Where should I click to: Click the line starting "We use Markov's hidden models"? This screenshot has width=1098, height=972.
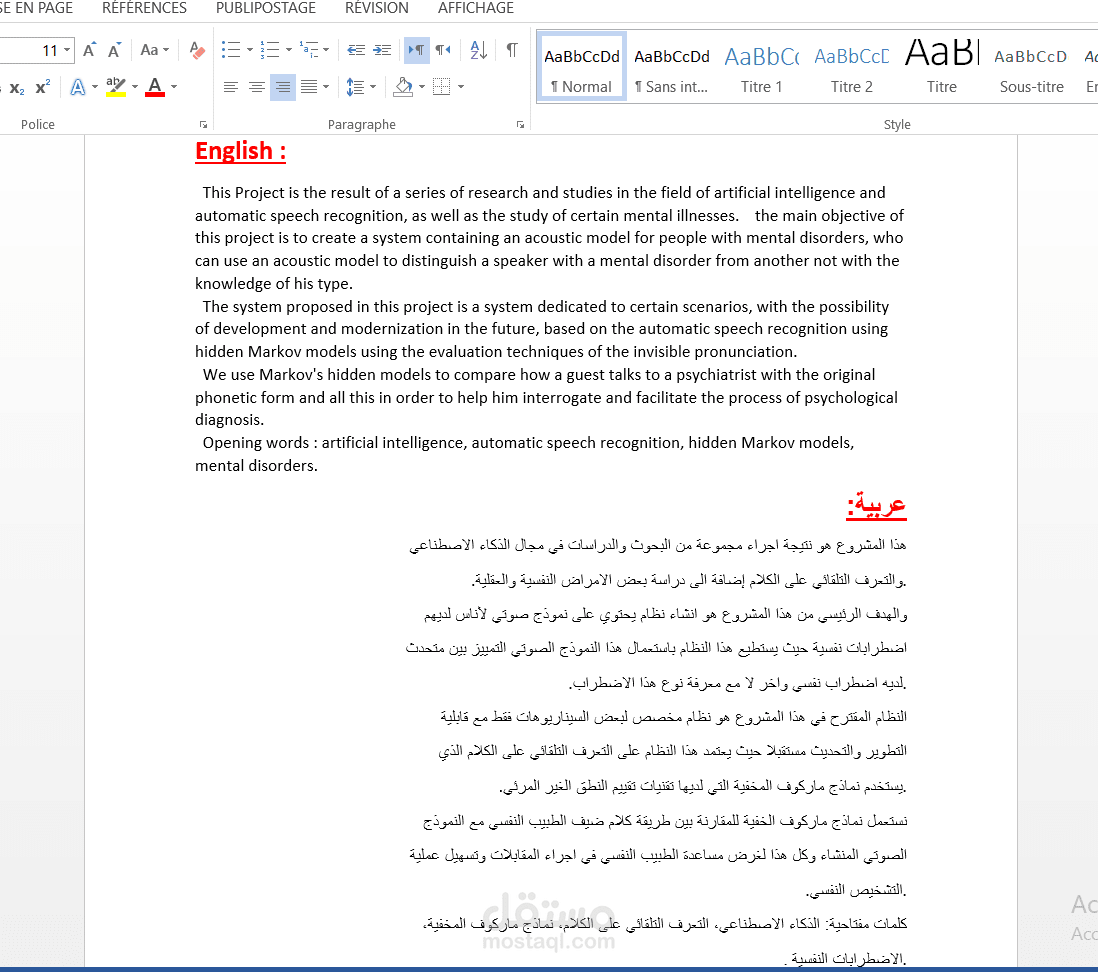click(538, 375)
